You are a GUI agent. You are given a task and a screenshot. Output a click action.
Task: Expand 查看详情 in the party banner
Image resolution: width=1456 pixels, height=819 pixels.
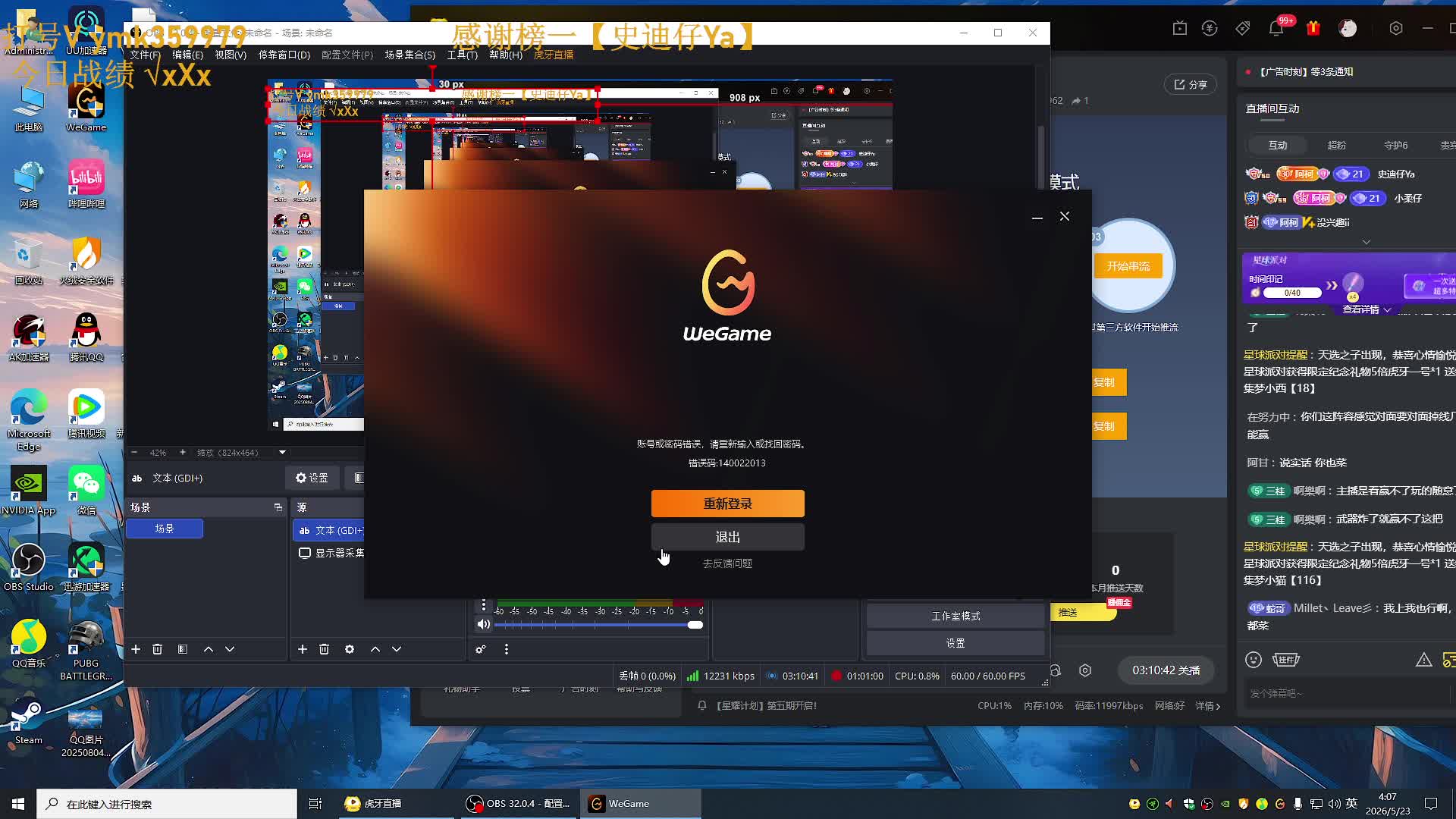click(x=1367, y=309)
